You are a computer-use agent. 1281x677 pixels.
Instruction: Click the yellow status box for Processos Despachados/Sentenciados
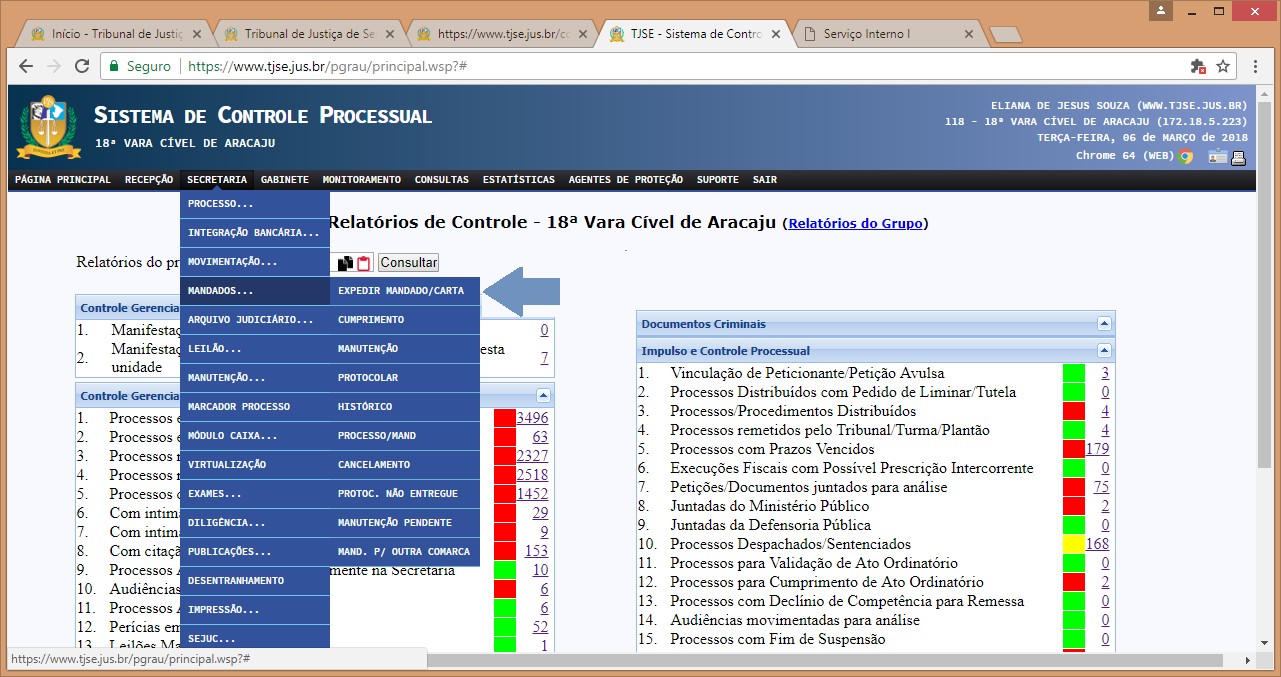tap(1073, 544)
